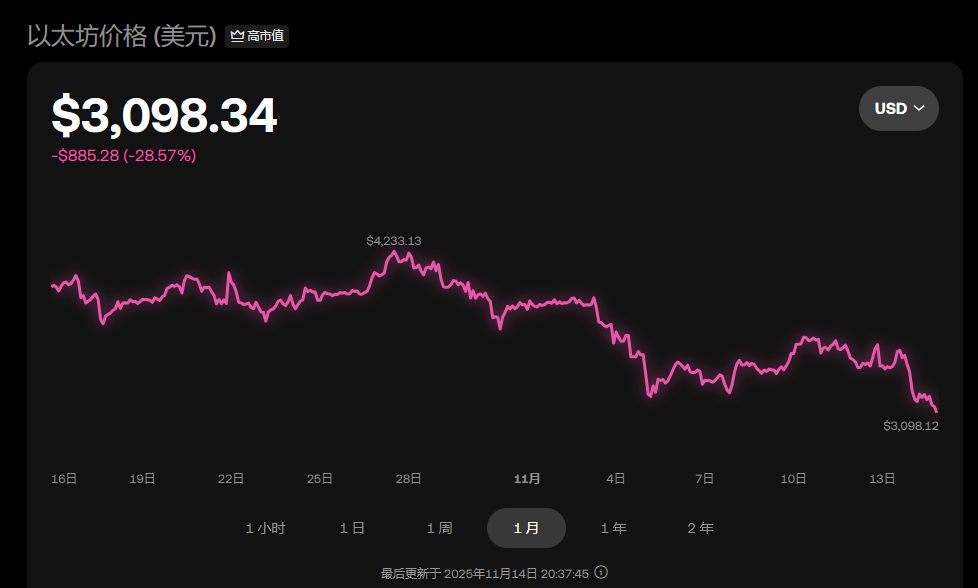
Task: Open the USD currency dropdown
Action: tap(898, 108)
